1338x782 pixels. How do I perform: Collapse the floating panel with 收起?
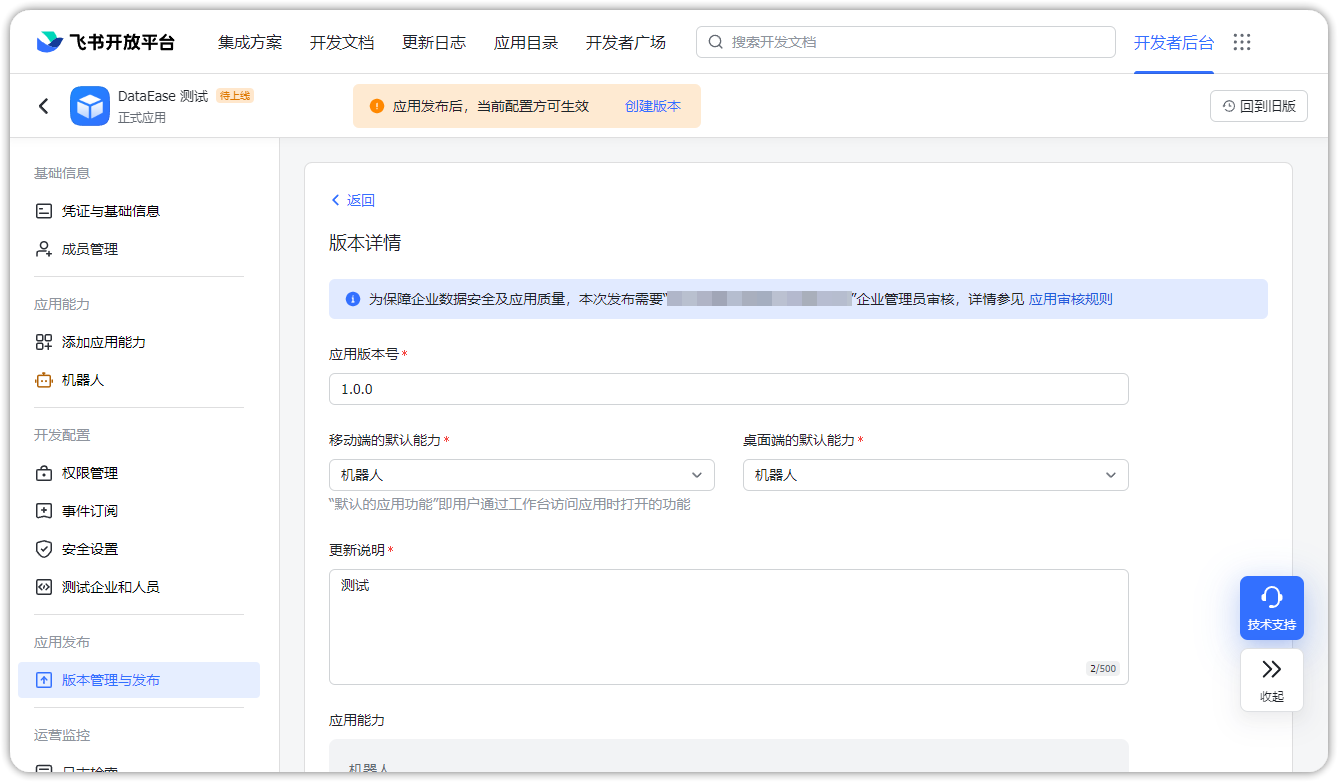tap(1272, 680)
